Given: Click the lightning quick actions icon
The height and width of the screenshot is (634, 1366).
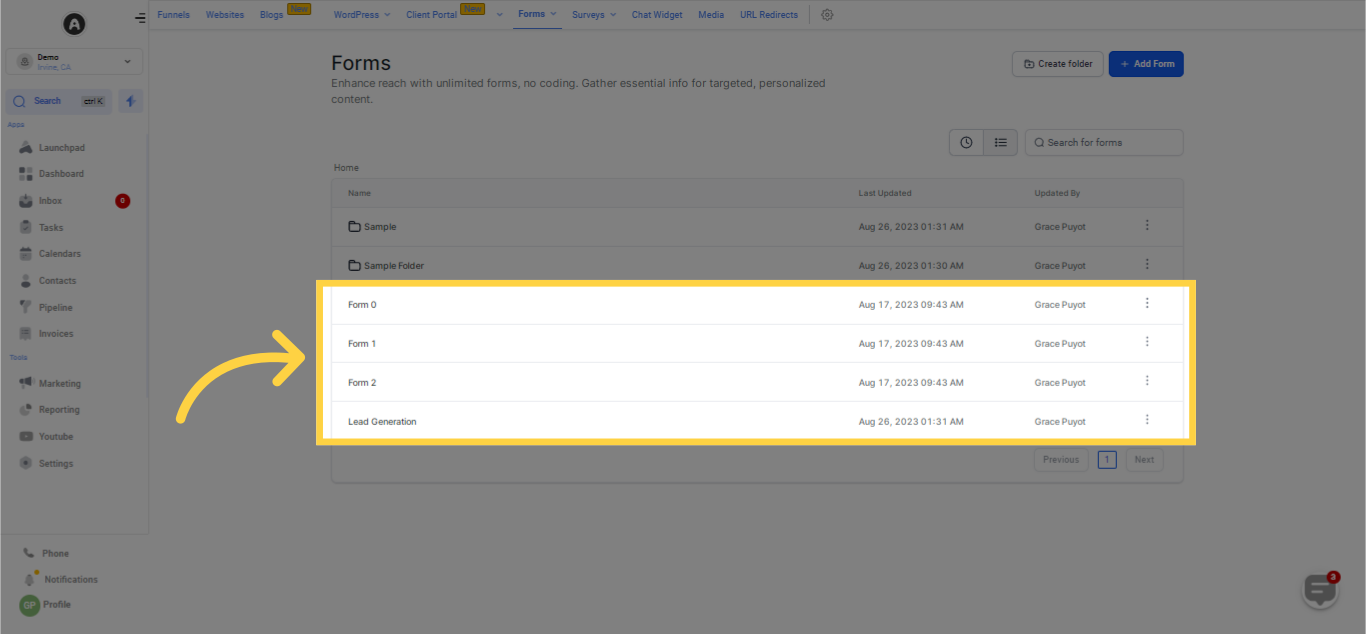Looking at the screenshot, I should click(x=130, y=101).
